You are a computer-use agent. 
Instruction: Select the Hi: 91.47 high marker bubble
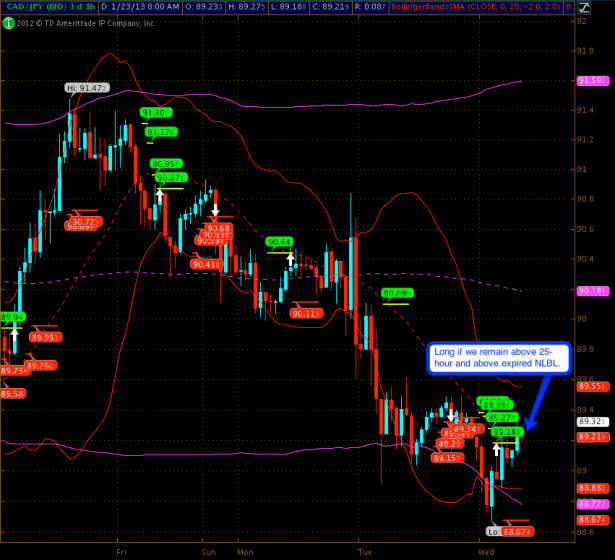[87, 88]
